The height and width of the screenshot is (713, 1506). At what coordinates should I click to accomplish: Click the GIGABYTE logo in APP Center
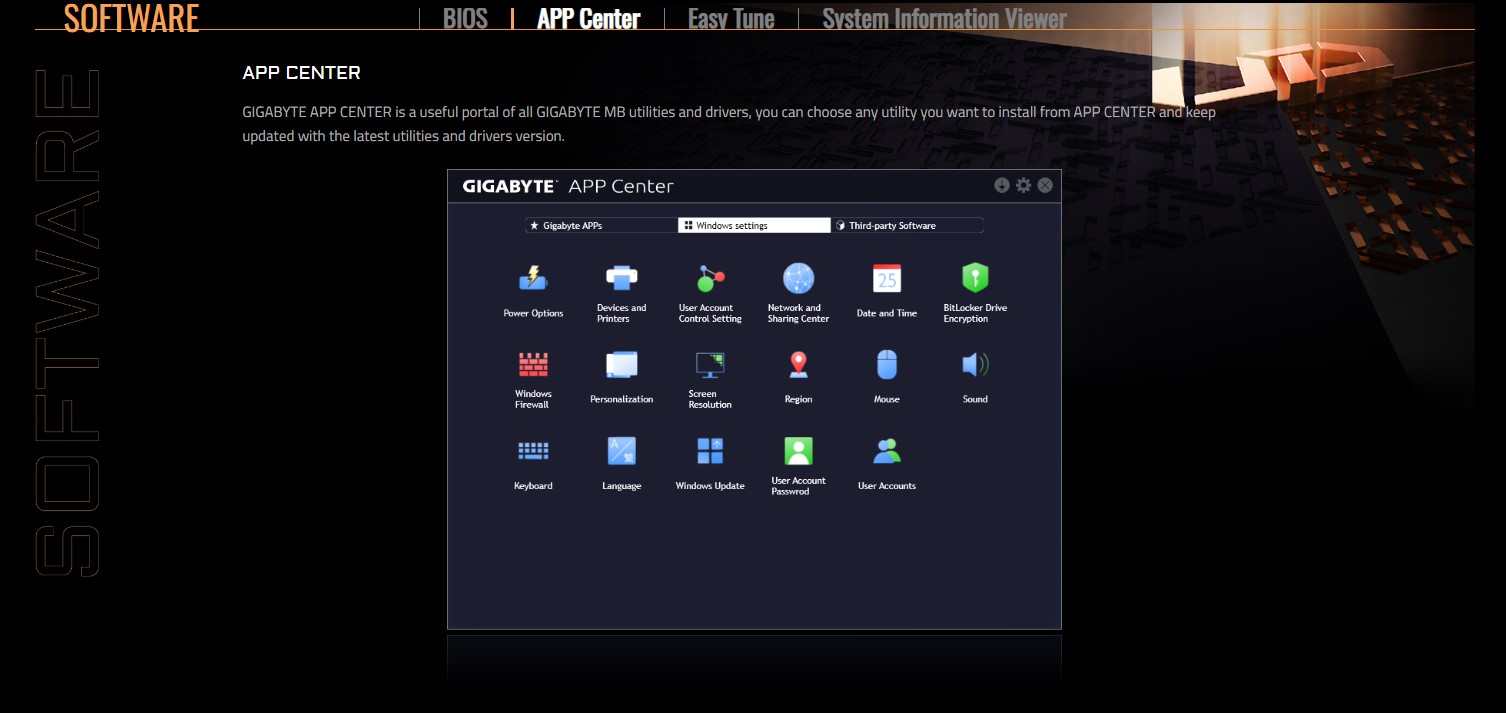pos(509,186)
